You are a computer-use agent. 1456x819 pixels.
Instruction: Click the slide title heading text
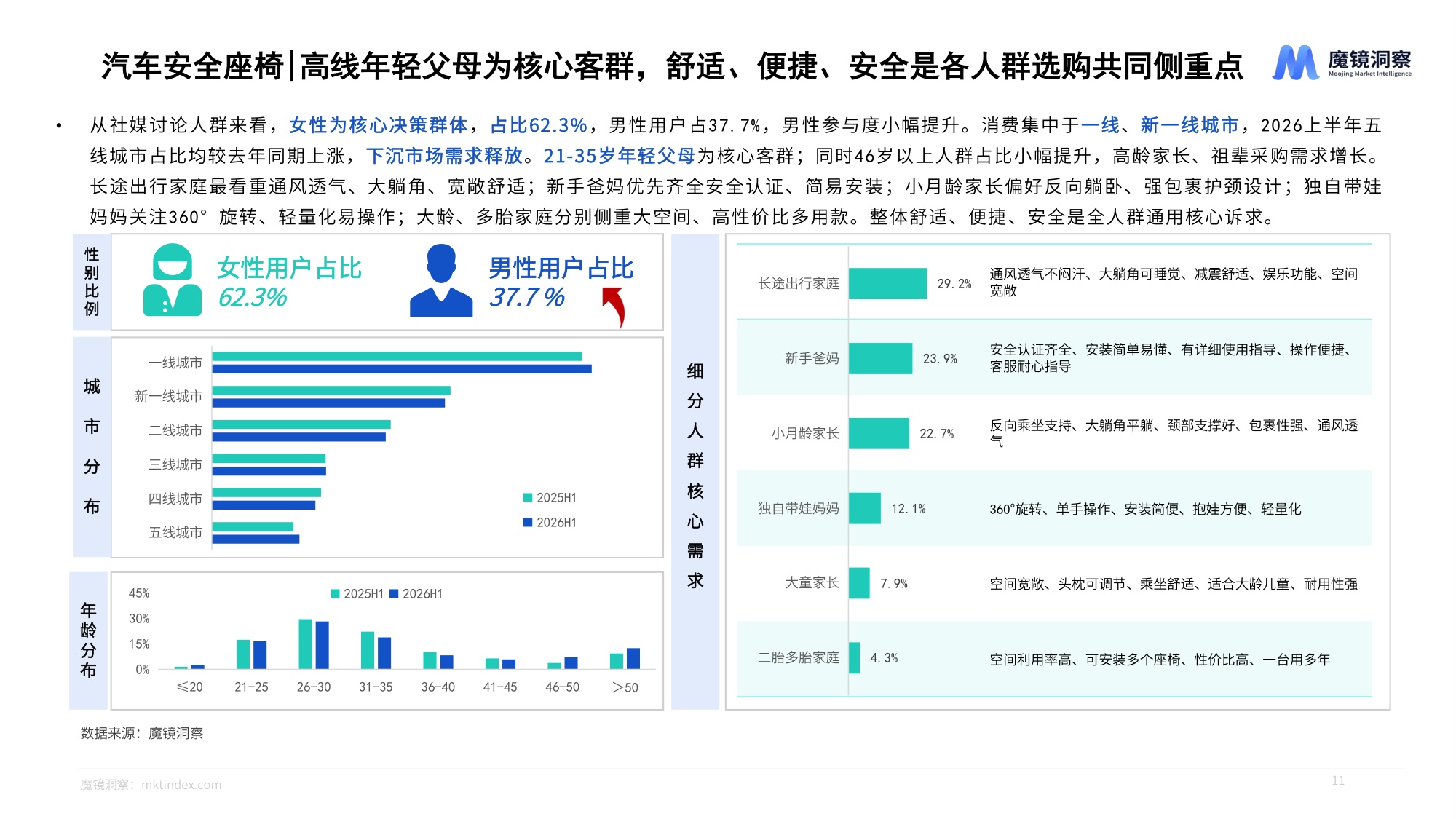pos(672,66)
